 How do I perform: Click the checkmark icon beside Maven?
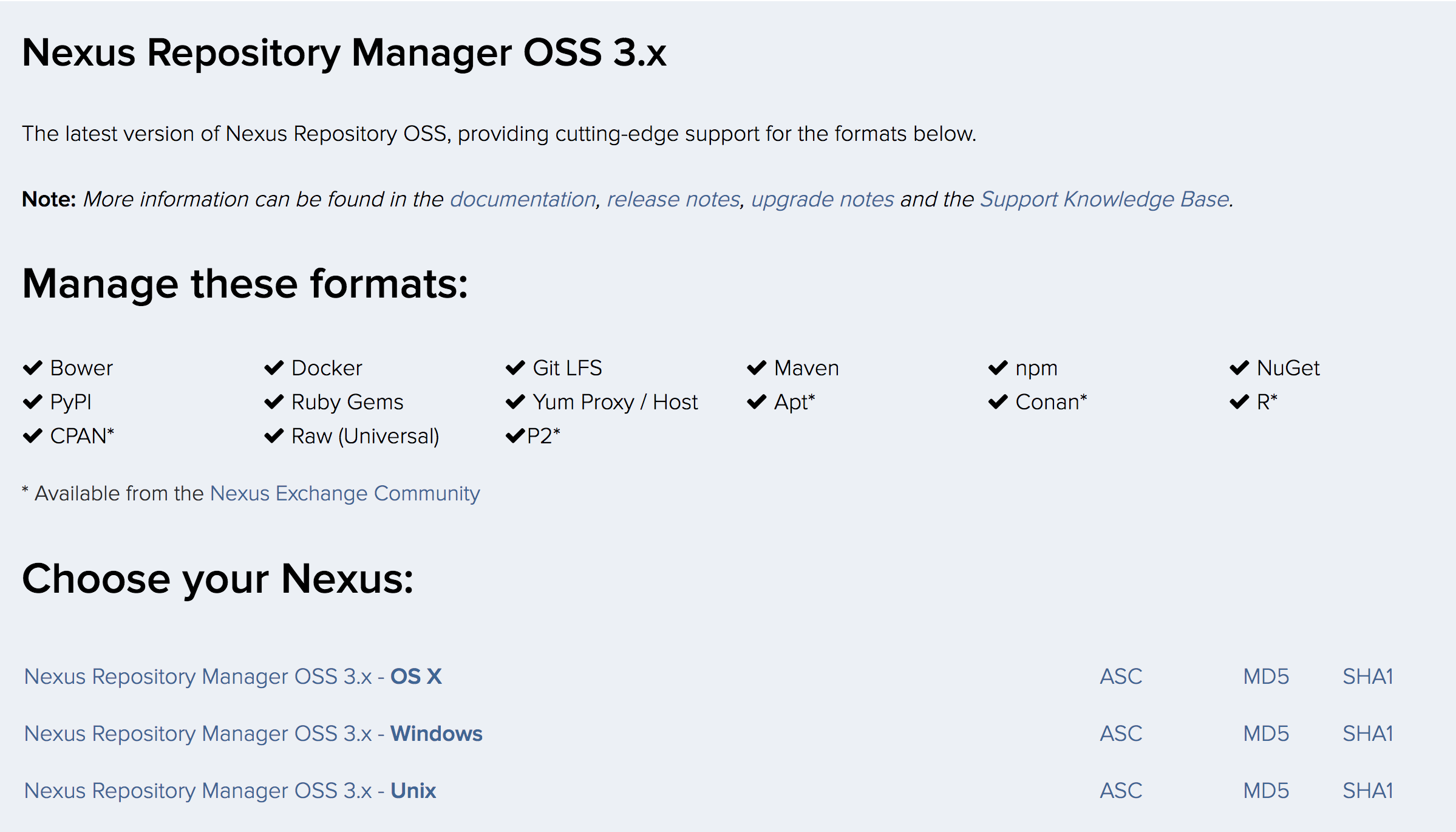coord(757,368)
